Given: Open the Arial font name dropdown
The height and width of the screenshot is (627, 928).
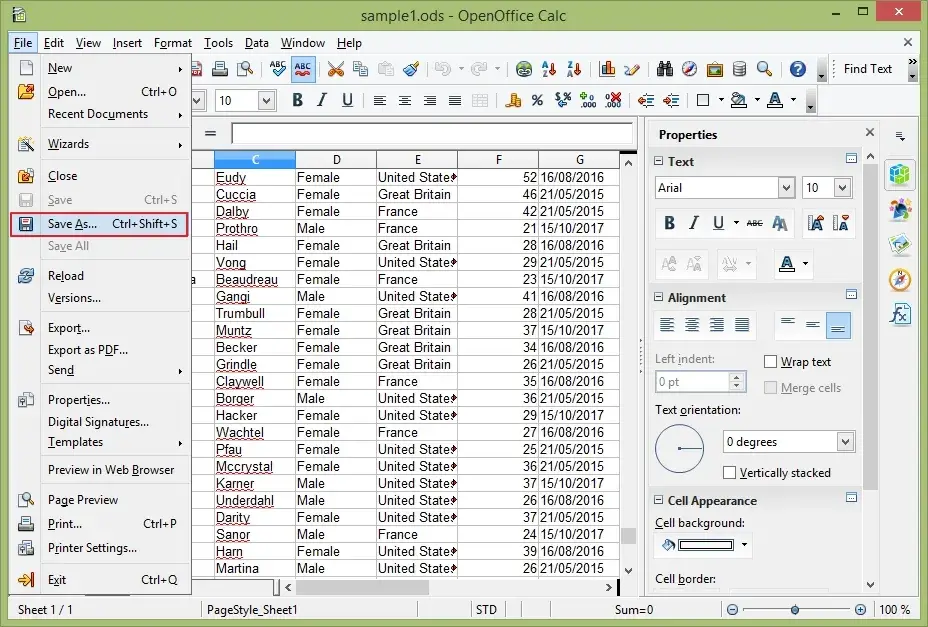Looking at the screenshot, I should point(786,188).
